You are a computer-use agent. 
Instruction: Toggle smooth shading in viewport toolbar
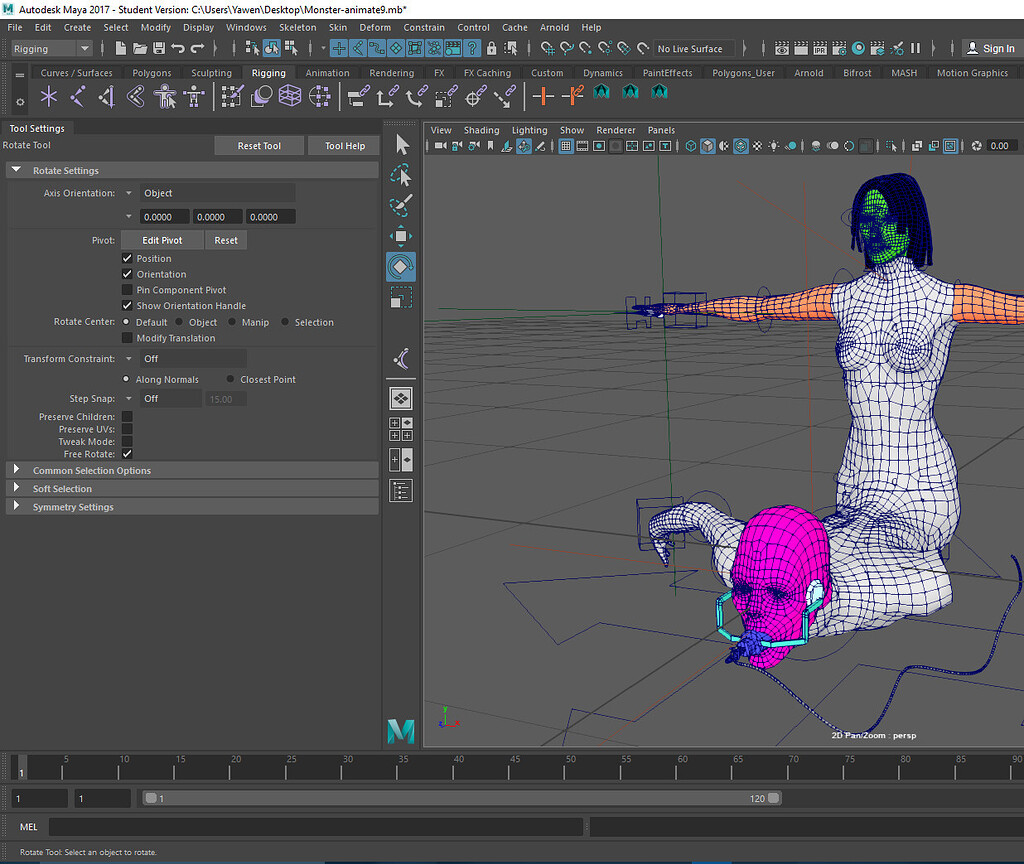(707, 146)
